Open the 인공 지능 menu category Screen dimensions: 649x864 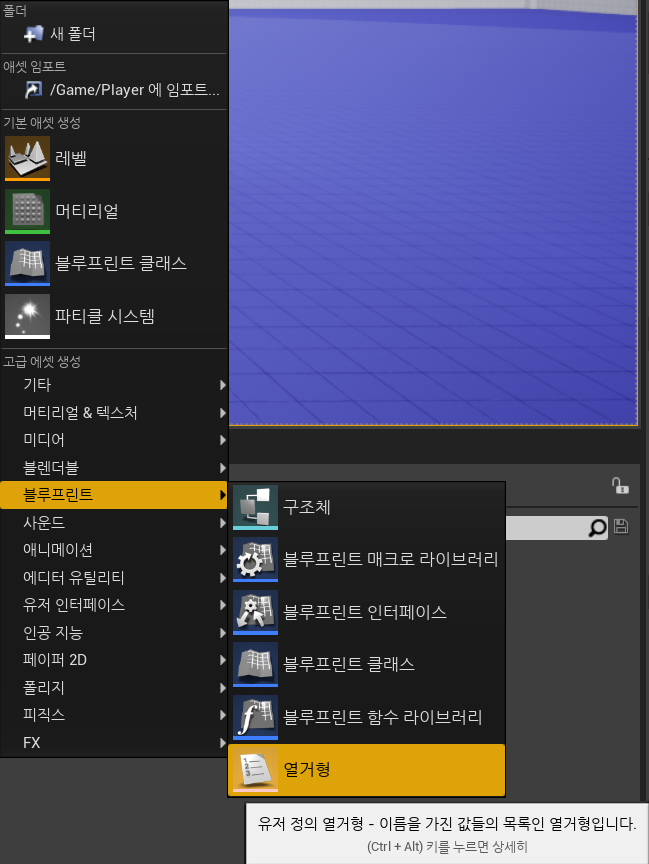(x=114, y=633)
